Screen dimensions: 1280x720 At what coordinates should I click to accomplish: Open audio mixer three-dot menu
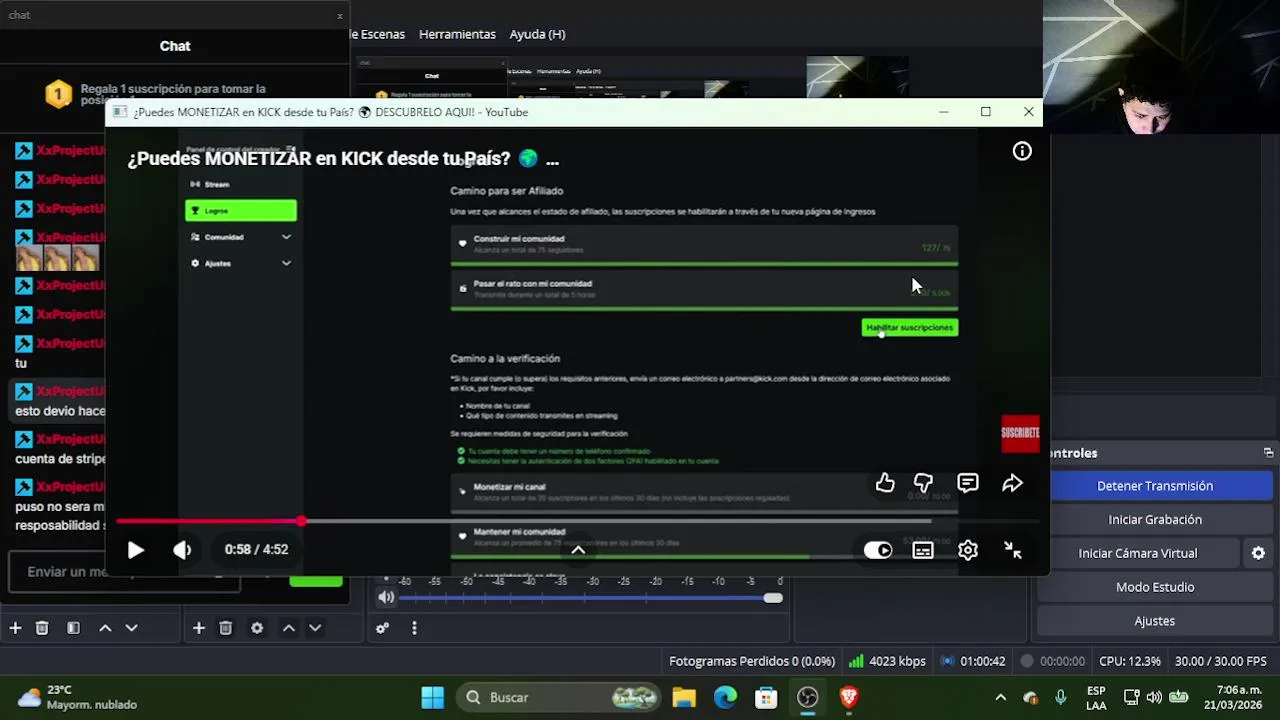[414, 628]
